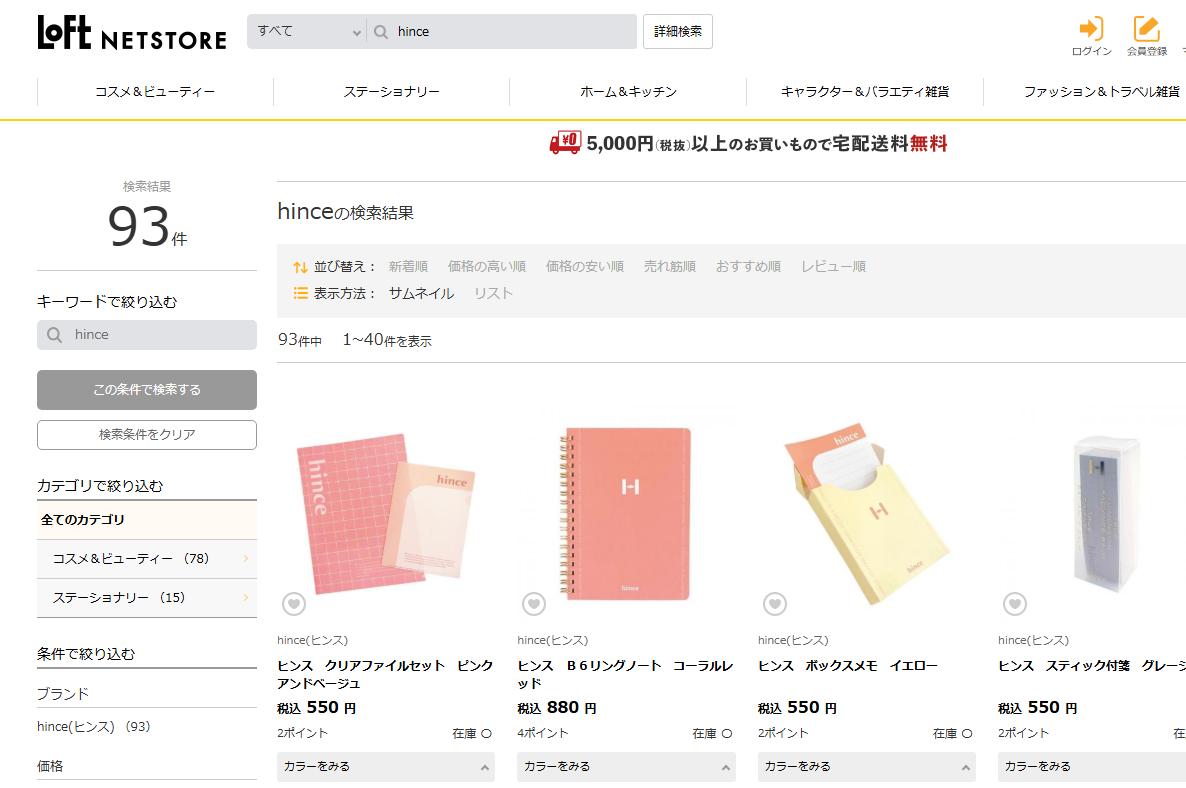Click the この条件で検索する button

147,390
